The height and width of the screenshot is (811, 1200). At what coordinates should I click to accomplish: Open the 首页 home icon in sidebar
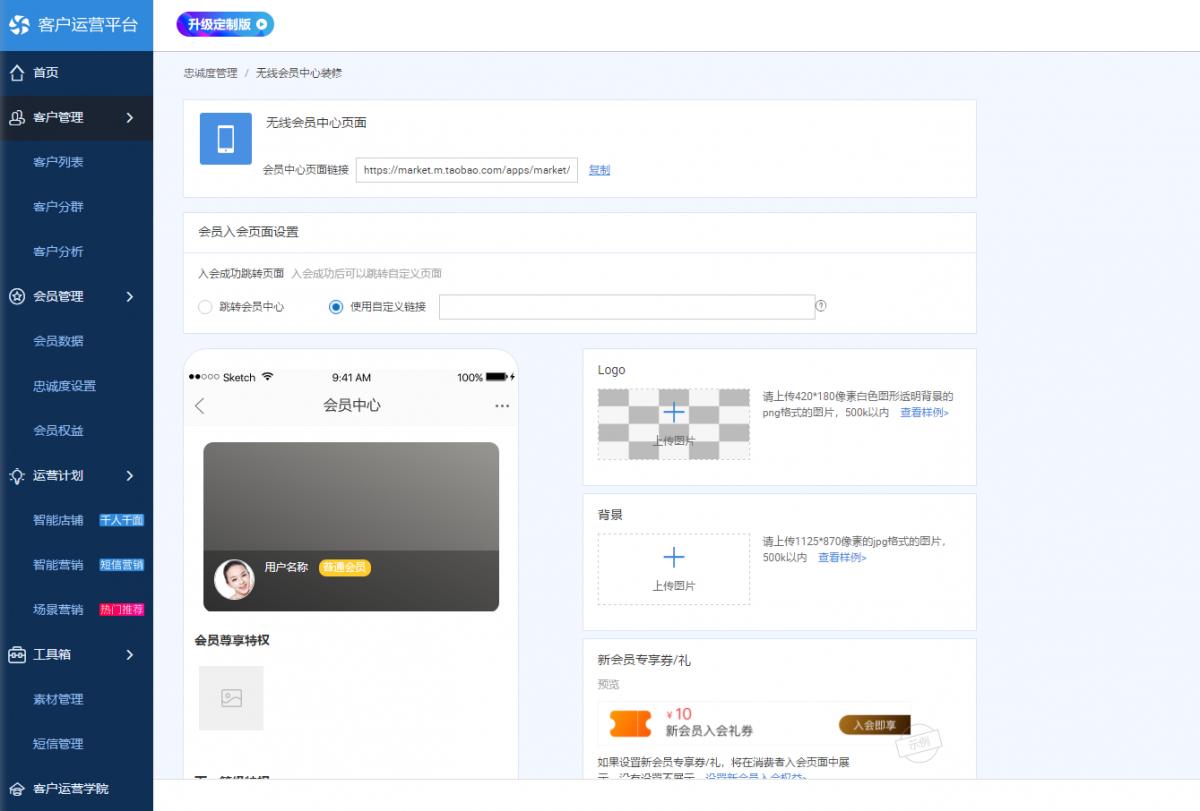point(15,72)
